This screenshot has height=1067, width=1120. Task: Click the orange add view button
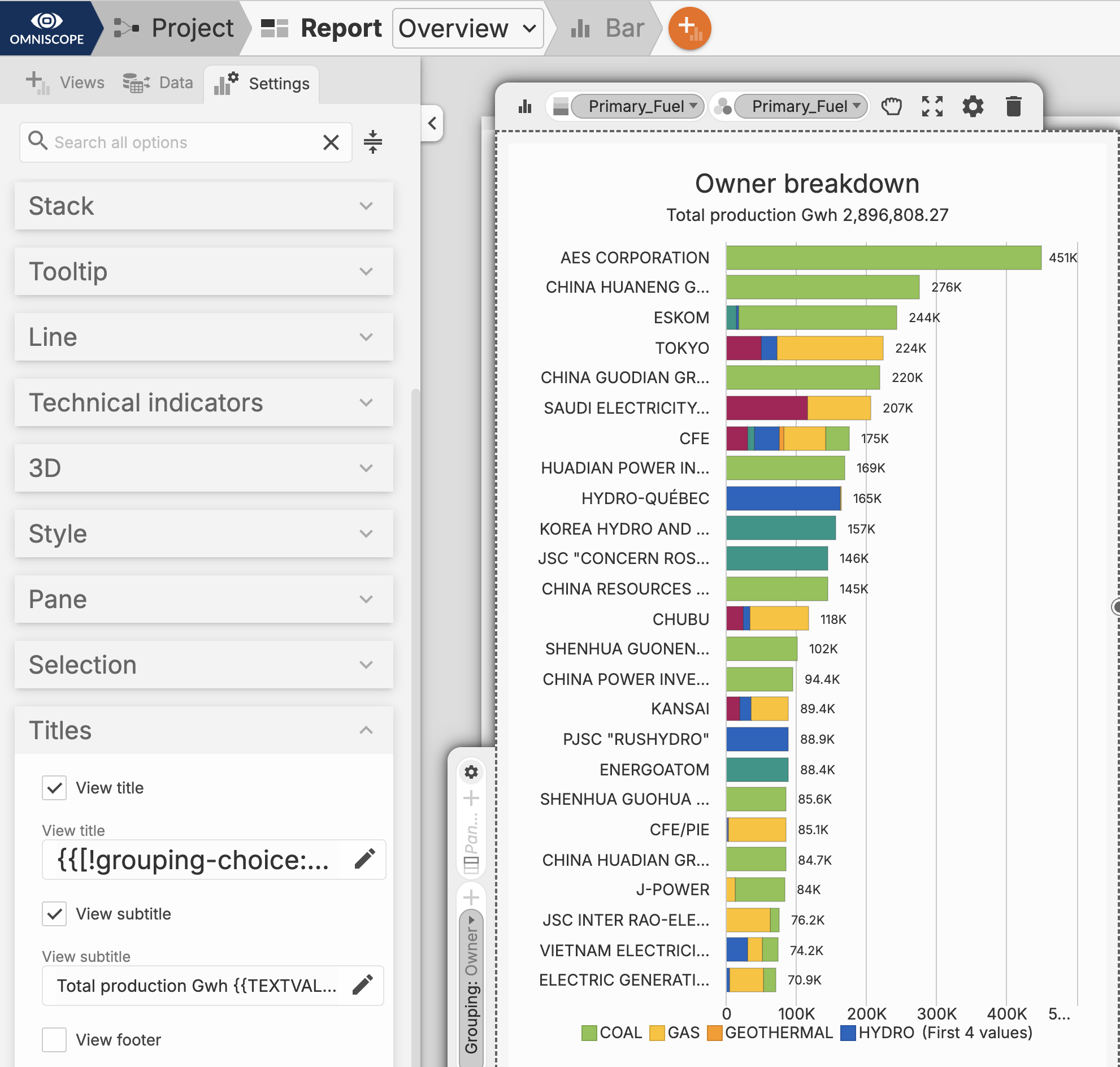[689, 28]
